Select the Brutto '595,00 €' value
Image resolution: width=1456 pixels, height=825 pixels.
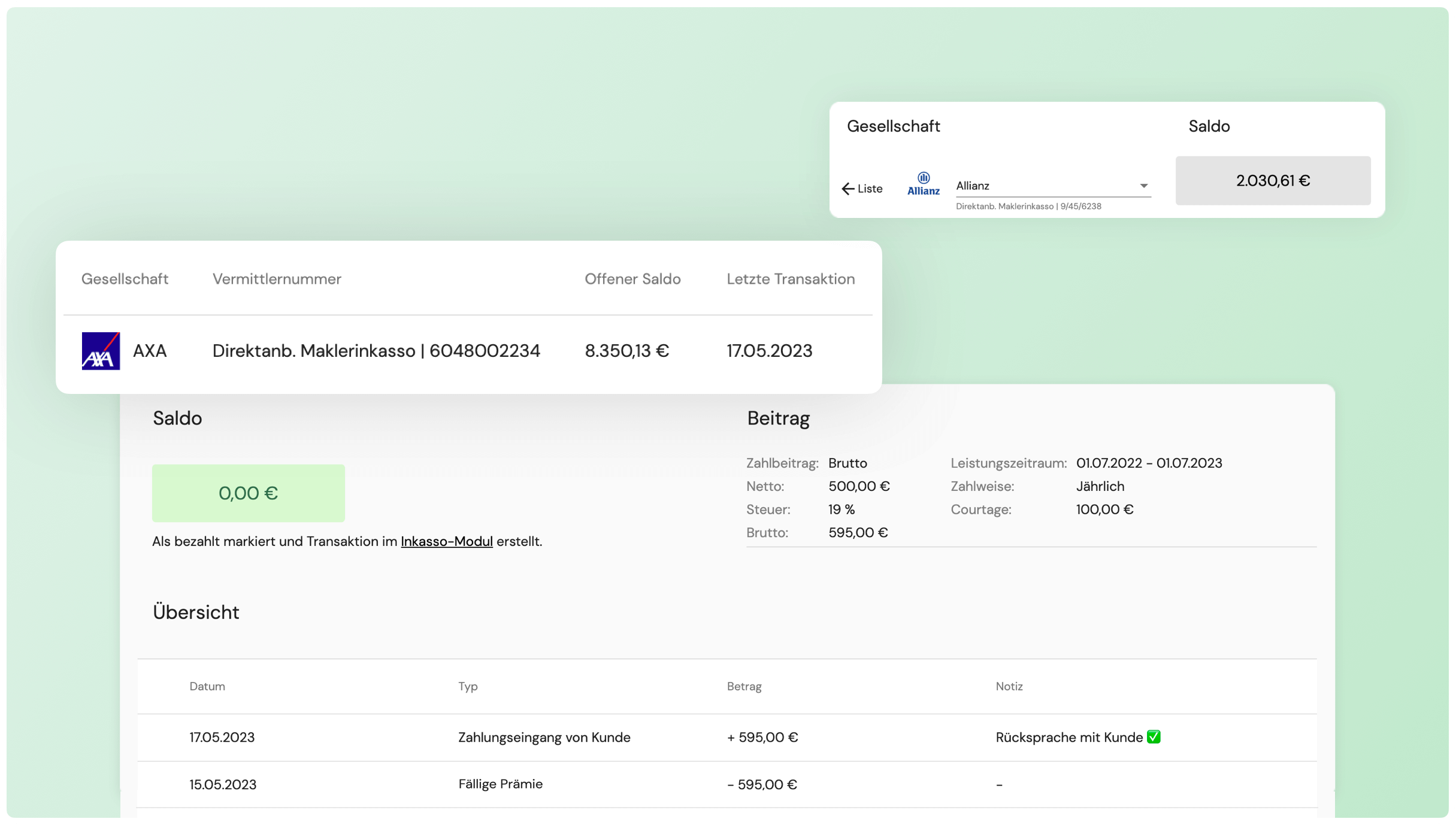coord(858,533)
